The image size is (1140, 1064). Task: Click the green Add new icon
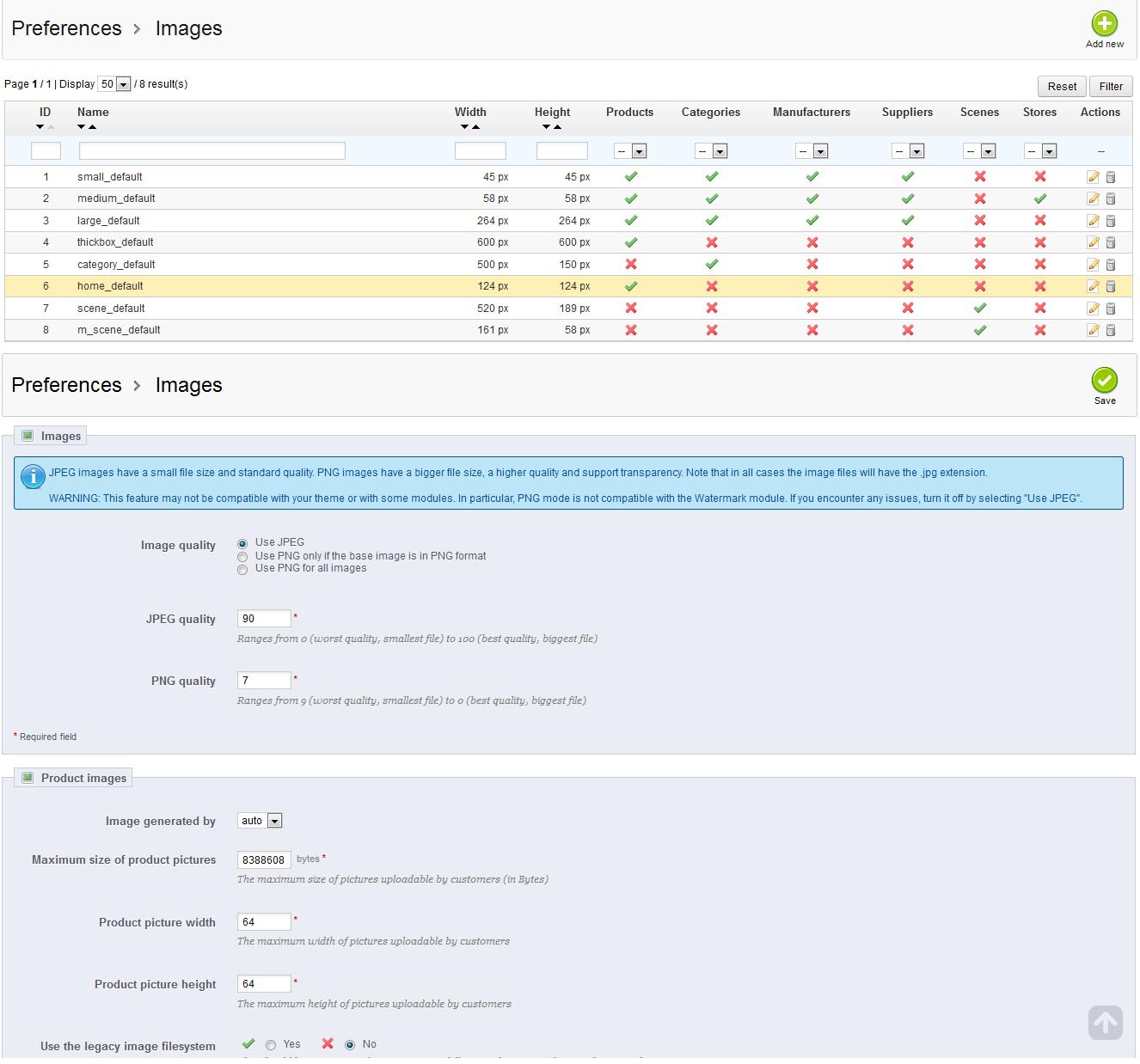(x=1104, y=23)
